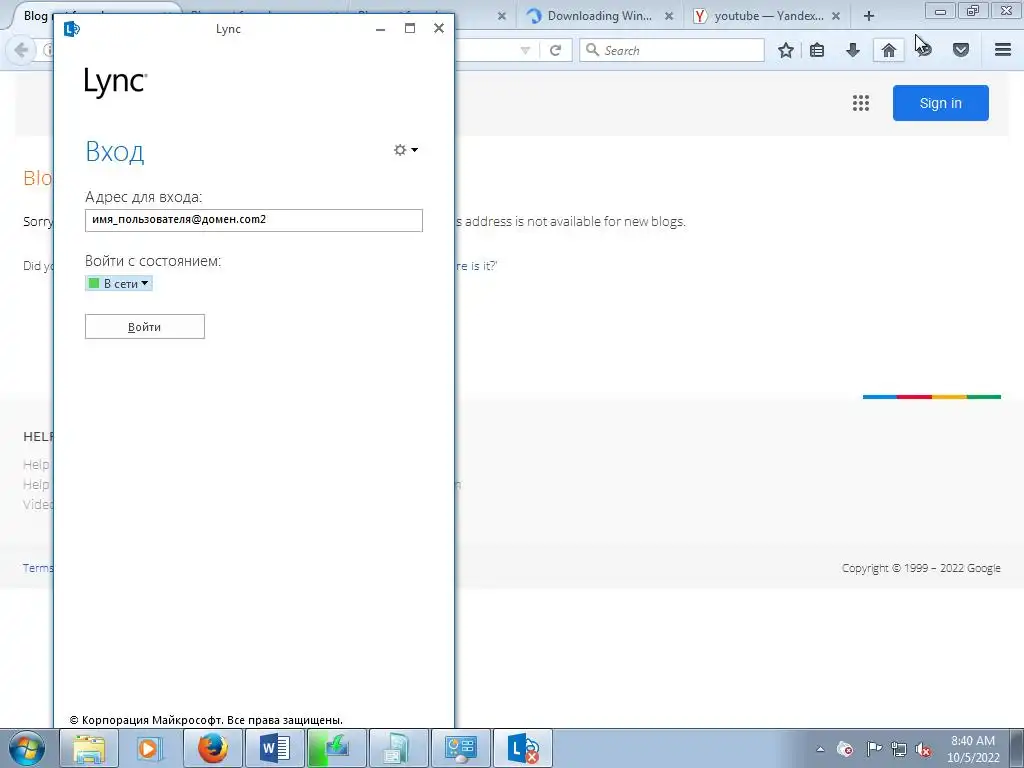This screenshot has height=768, width=1024.
Task: Open the Pocket icon in Firefox
Action: [961, 50]
